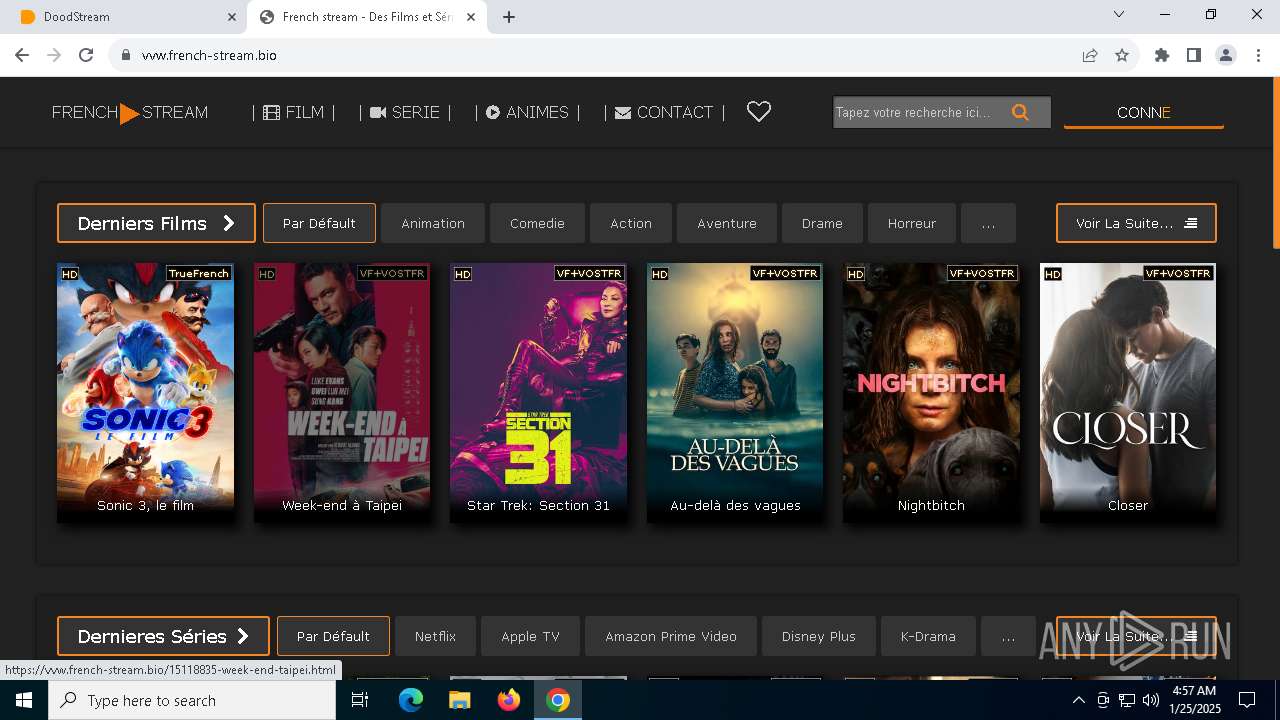The height and width of the screenshot is (720, 1280).
Task: Open Chrome profile avatar
Action: (x=1226, y=55)
